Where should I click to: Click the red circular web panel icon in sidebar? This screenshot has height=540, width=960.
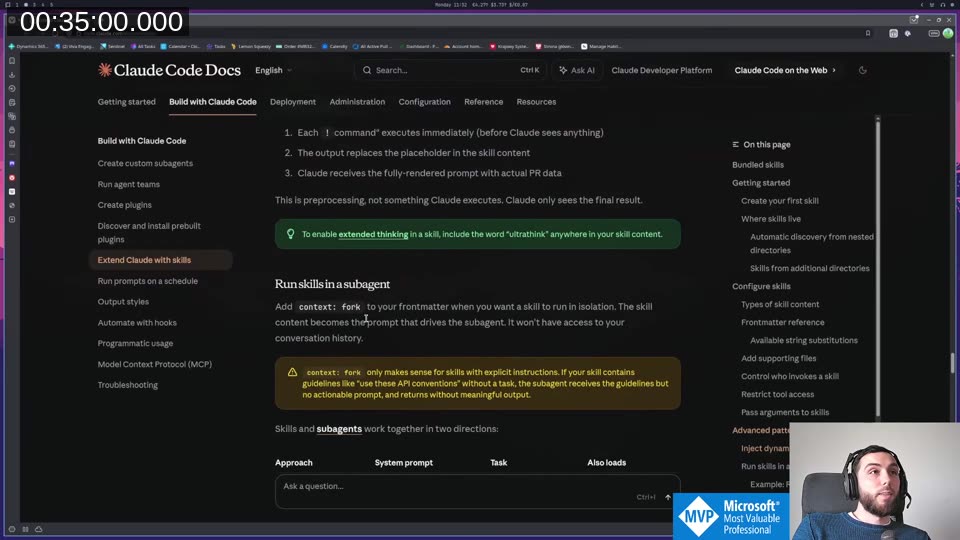[12, 178]
